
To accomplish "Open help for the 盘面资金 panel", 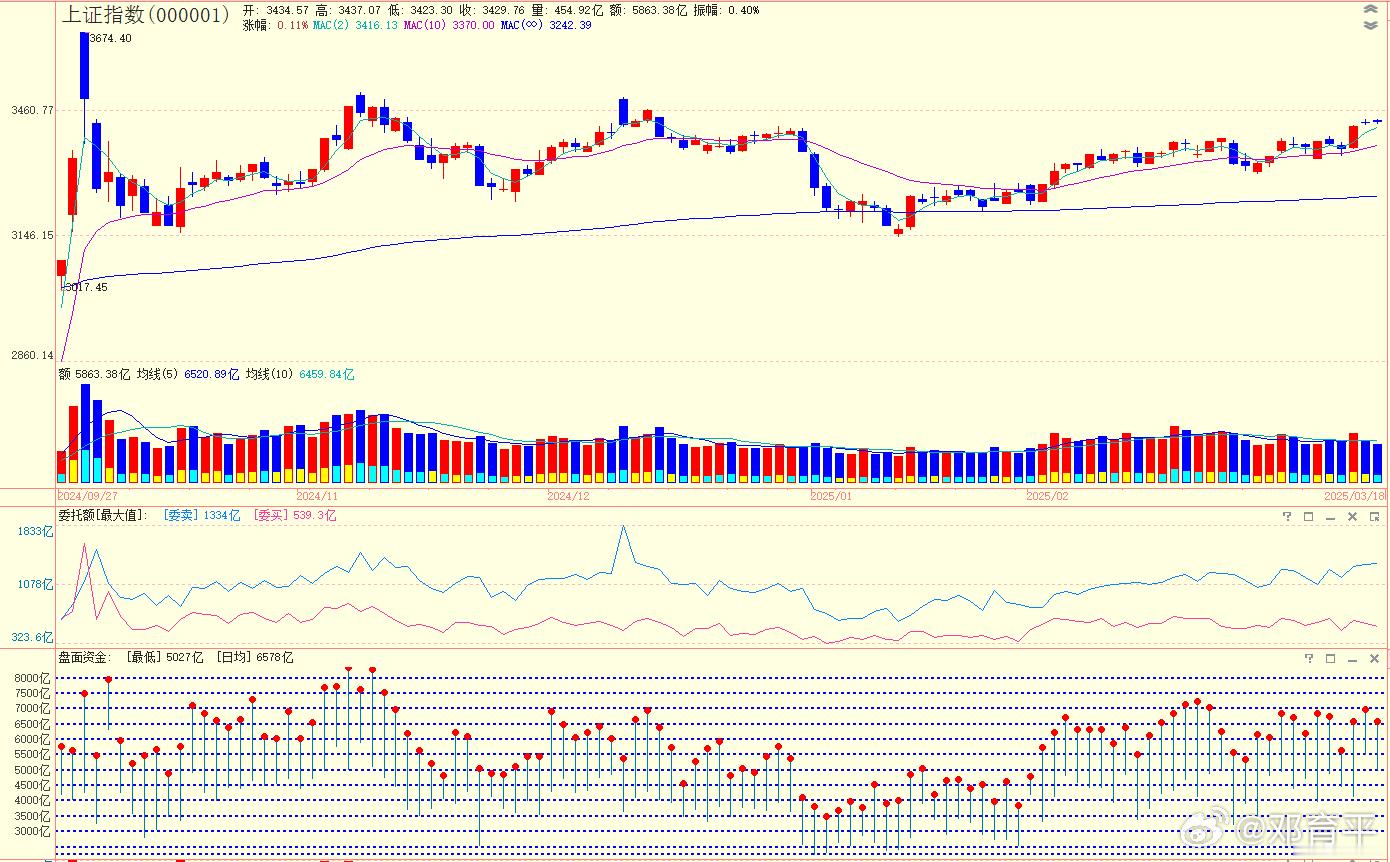I will pyautogui.click(x=1309, y=659).
